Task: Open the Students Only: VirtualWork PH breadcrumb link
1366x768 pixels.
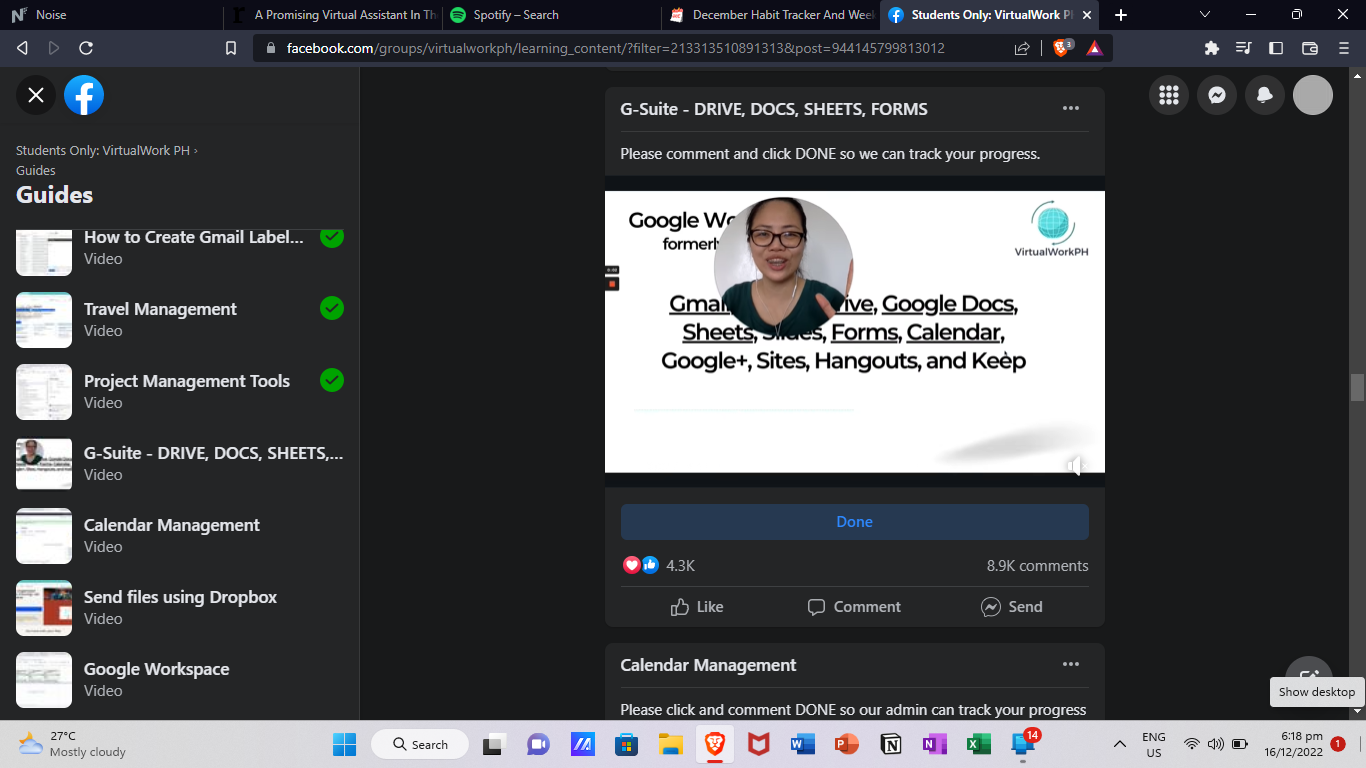Action: click(x=102, y=150)
